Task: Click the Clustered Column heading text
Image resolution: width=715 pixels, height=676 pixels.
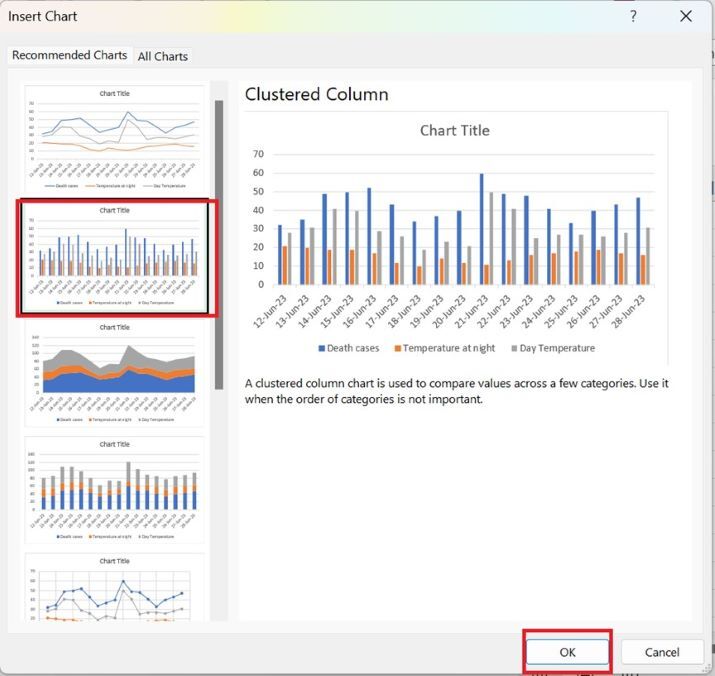Action: (316, 95)
